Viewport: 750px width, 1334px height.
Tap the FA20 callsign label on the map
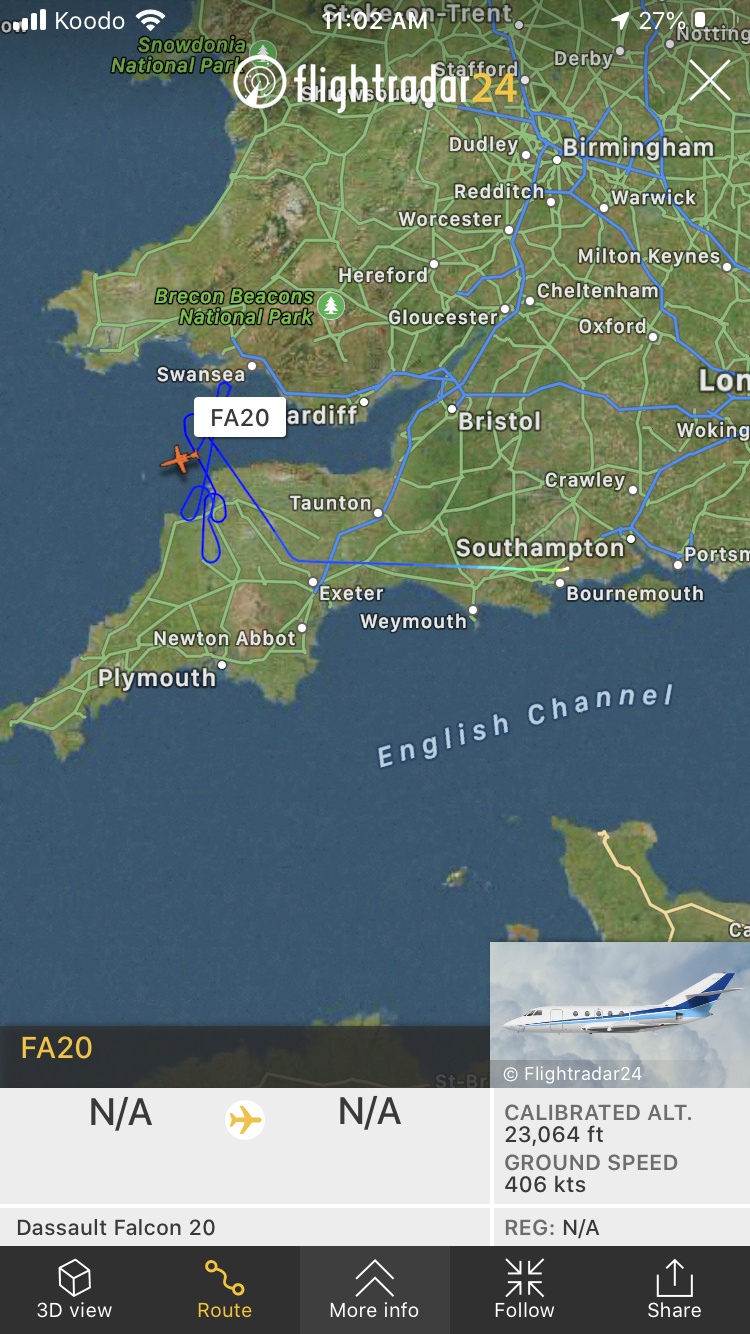(240, 417)
